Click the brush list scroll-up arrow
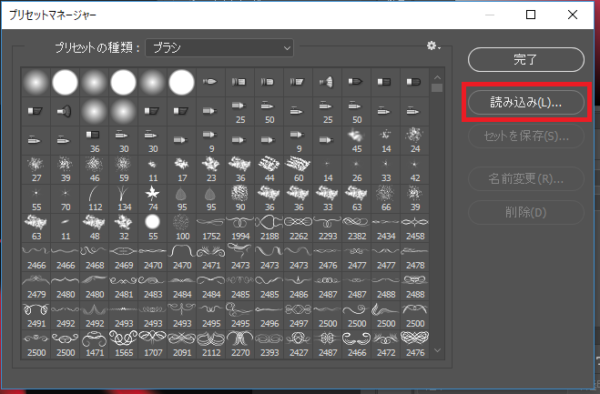 pos(437,78)
